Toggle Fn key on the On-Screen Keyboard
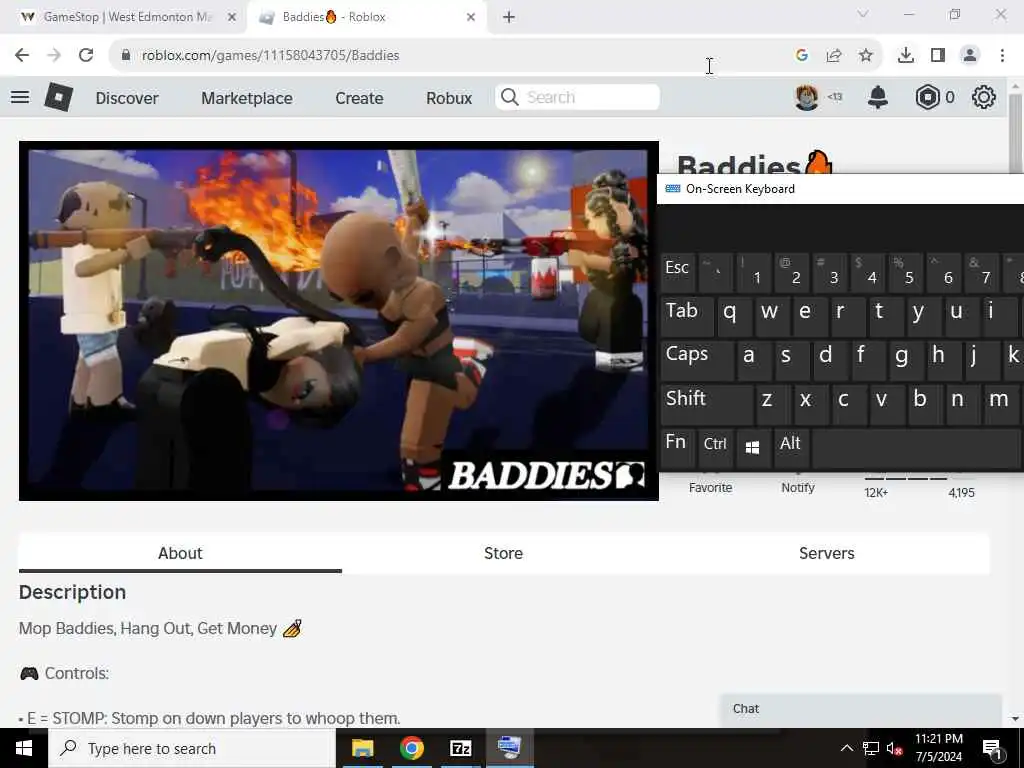Viewport: 1024px width, 768px height. pyautogui.click(x=677, y=447)
